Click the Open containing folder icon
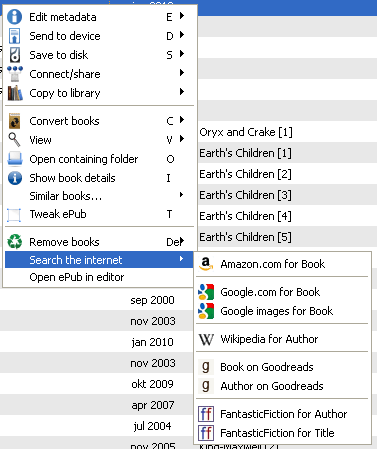 15,159
